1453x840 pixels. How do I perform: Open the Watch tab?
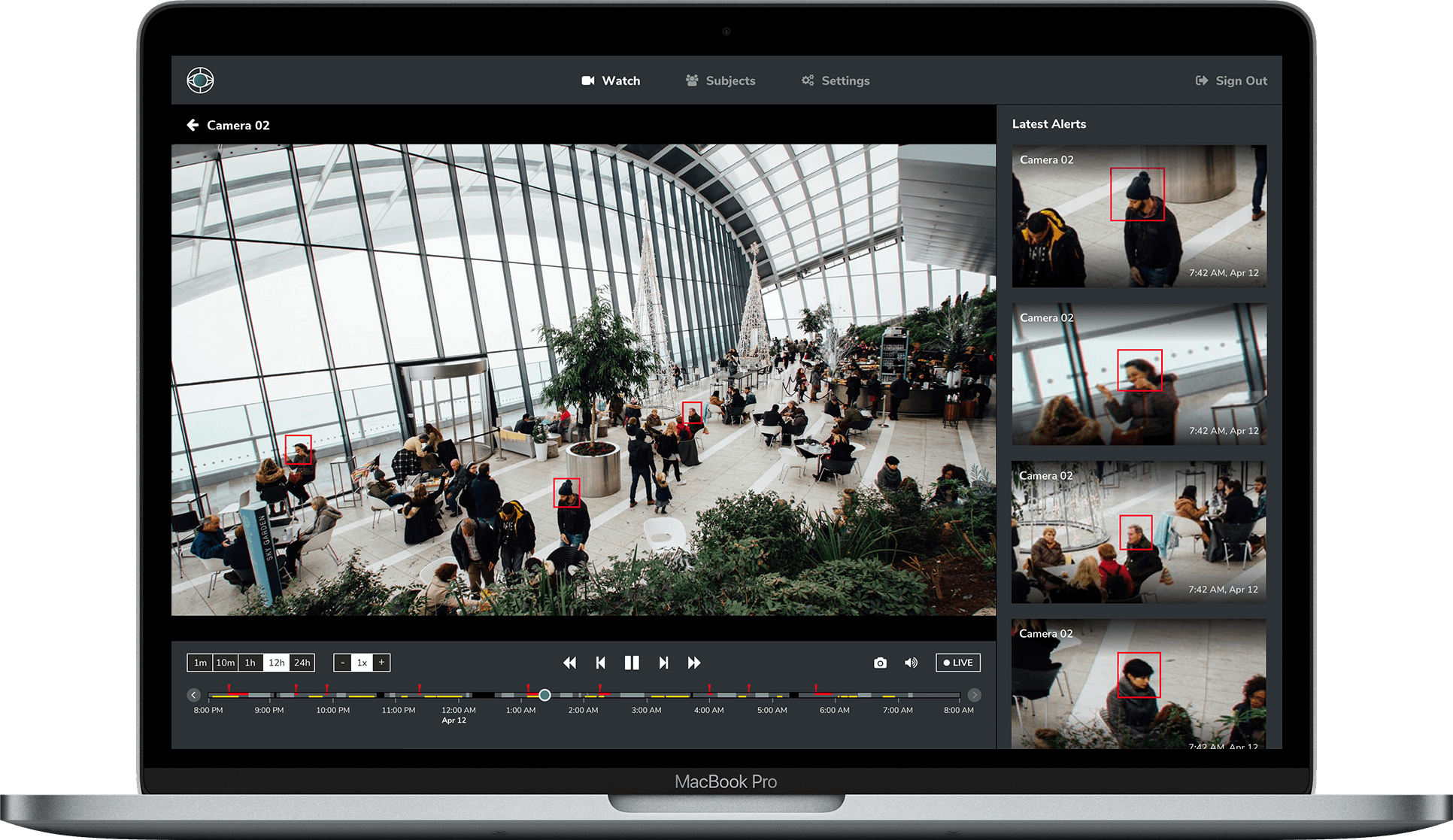pos(611,80)
